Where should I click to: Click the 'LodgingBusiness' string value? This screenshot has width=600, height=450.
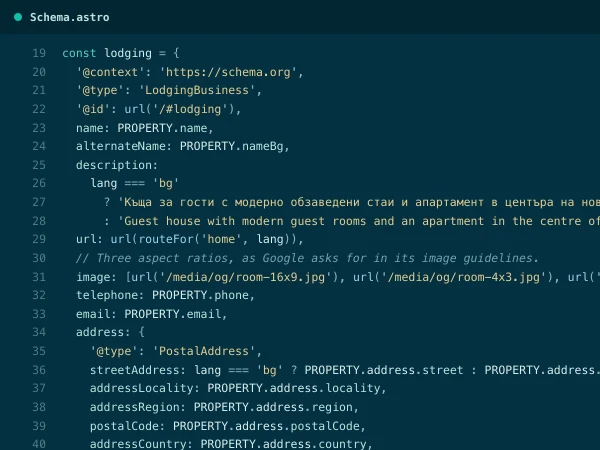tap(197, 90)
